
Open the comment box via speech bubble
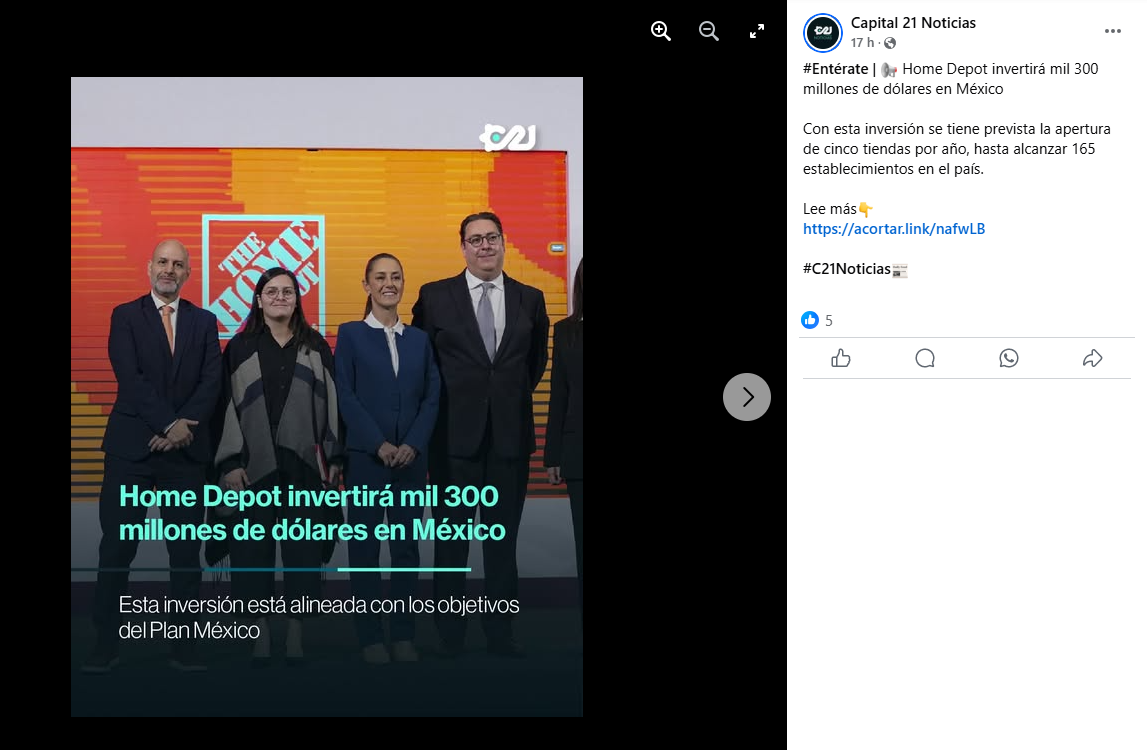coord(925,358)
